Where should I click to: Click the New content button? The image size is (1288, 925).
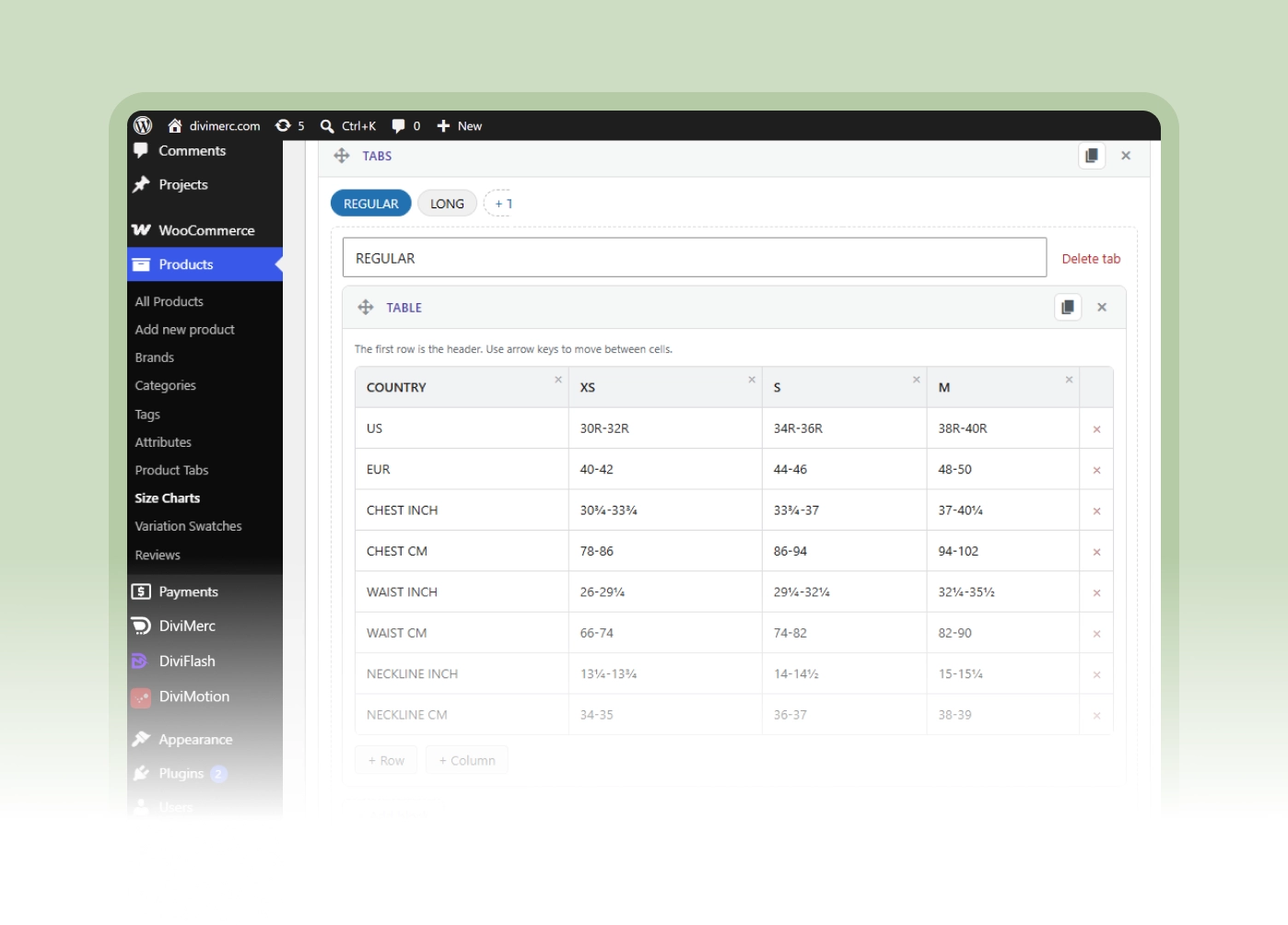point(459,126)
